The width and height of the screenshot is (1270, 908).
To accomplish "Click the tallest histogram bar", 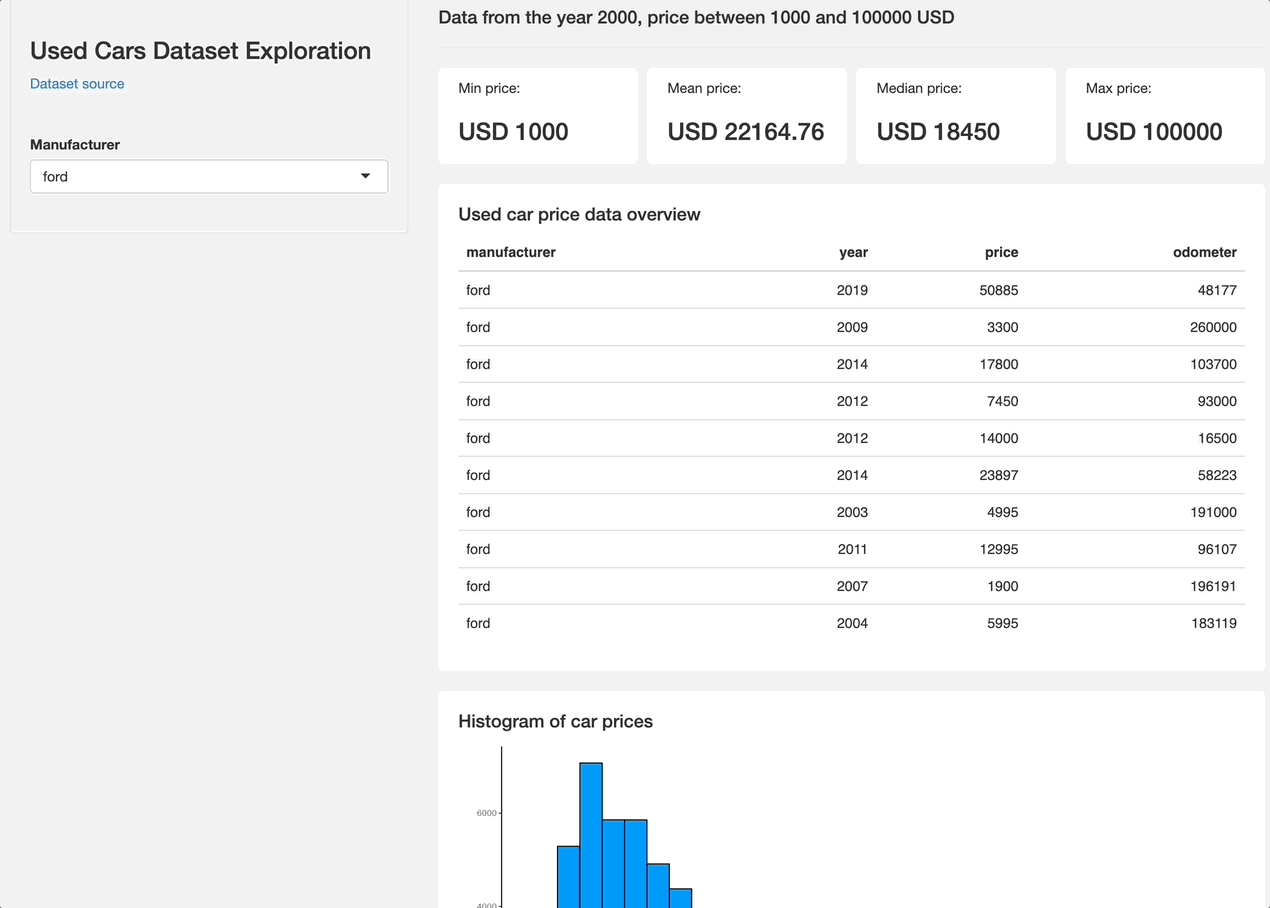I will click(x=591, y=835).
